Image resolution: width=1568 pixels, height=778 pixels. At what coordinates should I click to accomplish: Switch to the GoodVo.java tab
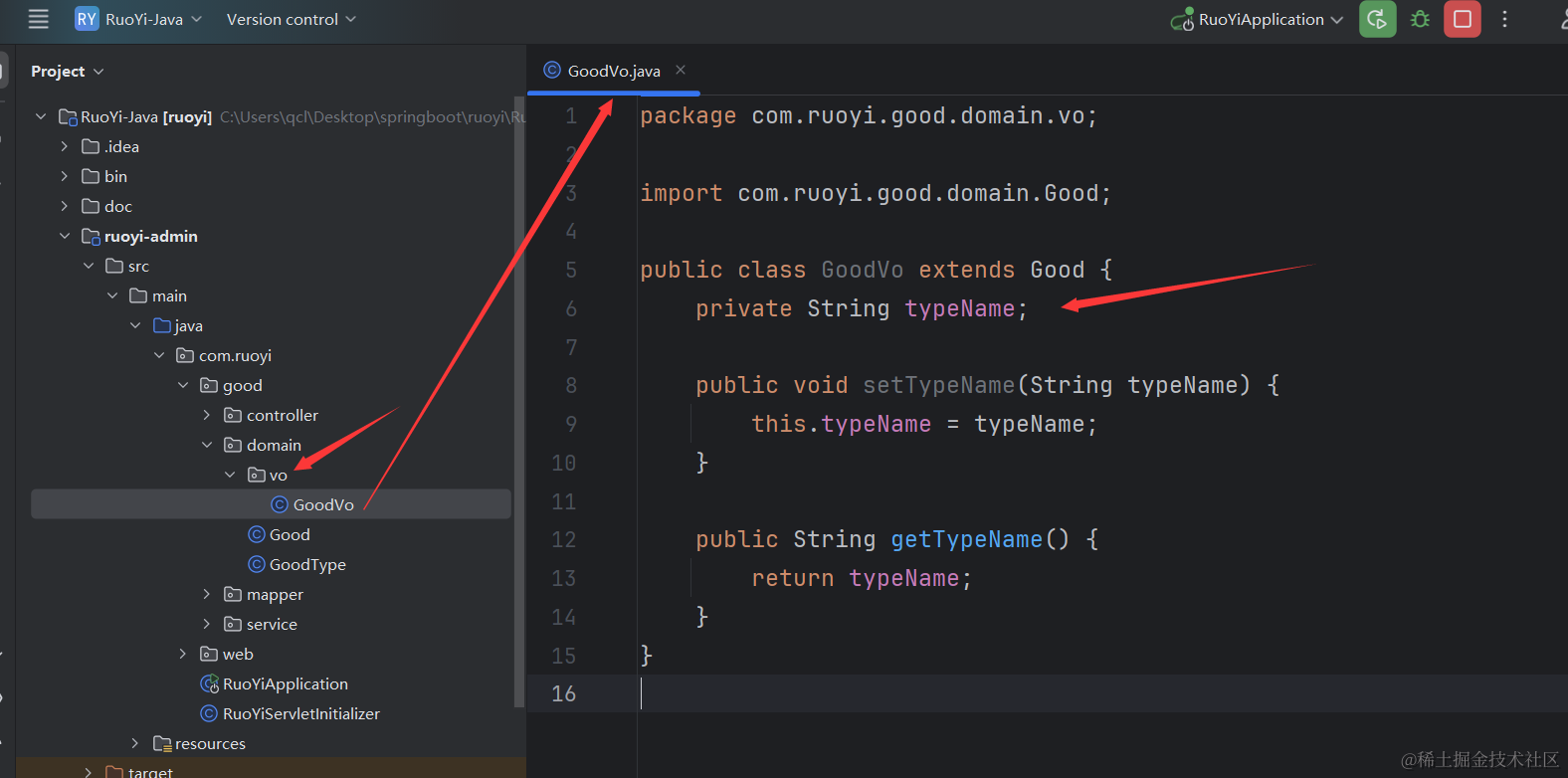coord(612,71)
